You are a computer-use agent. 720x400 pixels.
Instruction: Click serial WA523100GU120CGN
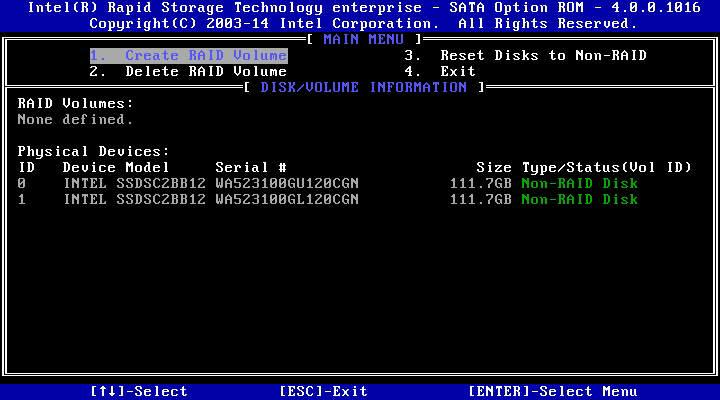point(287,183)
